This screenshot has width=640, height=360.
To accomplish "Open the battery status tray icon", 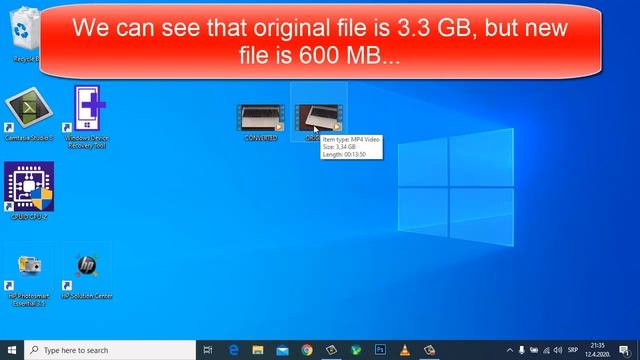I will [534, 350].
